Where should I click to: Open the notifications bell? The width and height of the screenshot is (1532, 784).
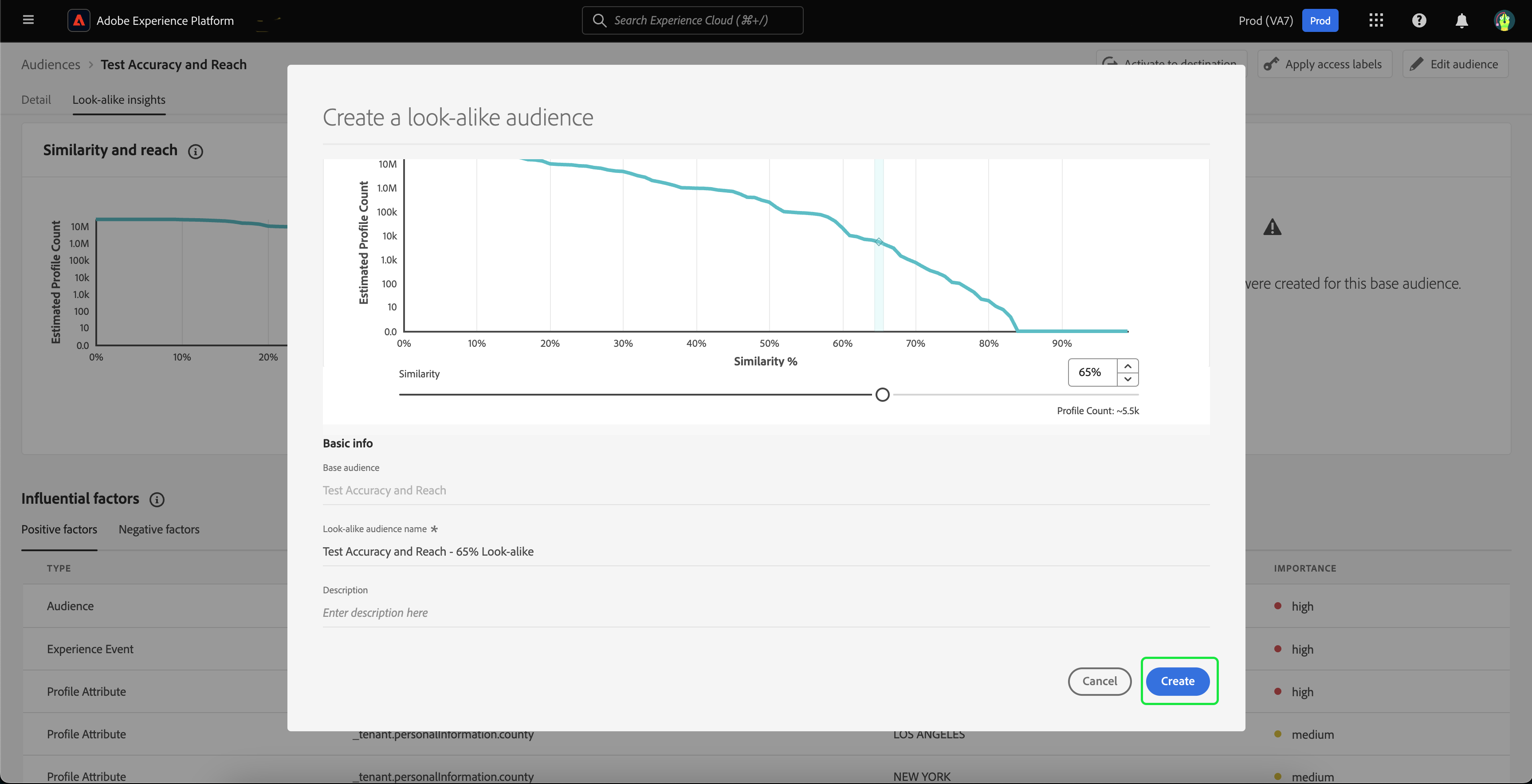tap(1461, 21)
